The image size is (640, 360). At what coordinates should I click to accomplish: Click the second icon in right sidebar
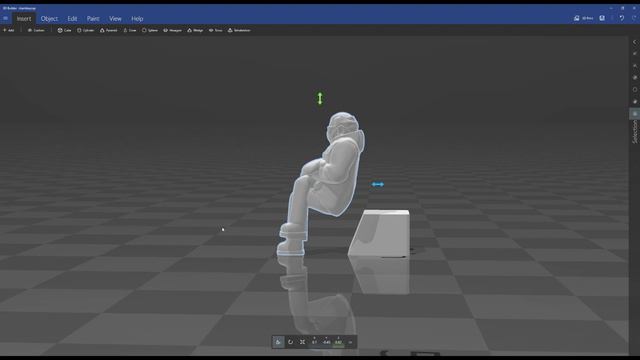(x=635, y=53)
